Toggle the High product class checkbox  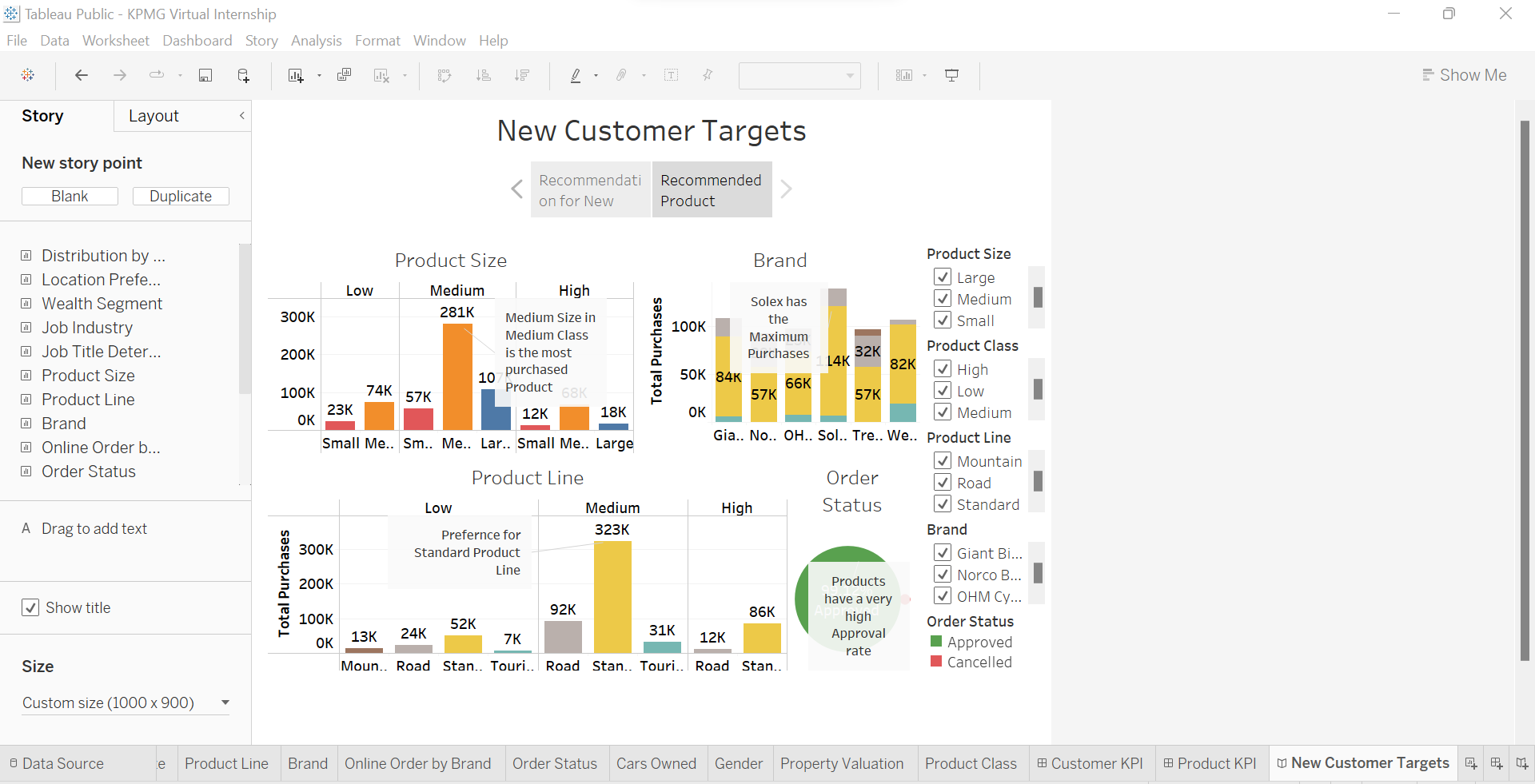tap(943, 369)
